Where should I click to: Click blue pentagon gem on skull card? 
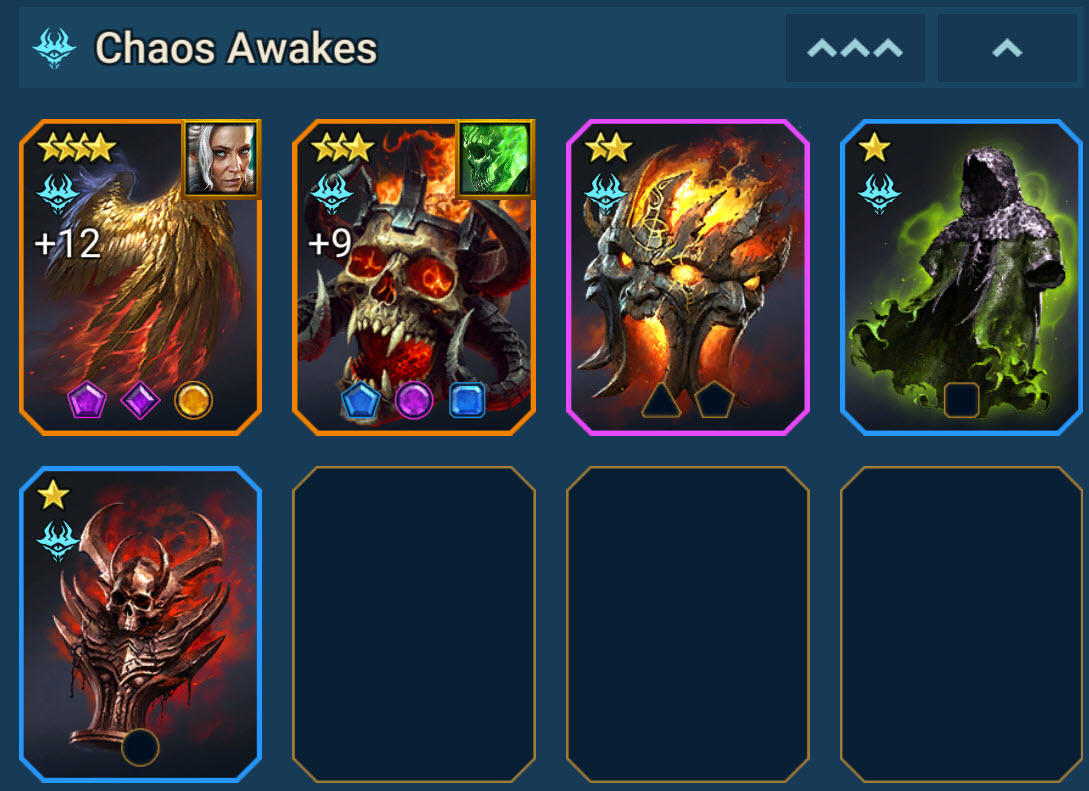[360, 401]
